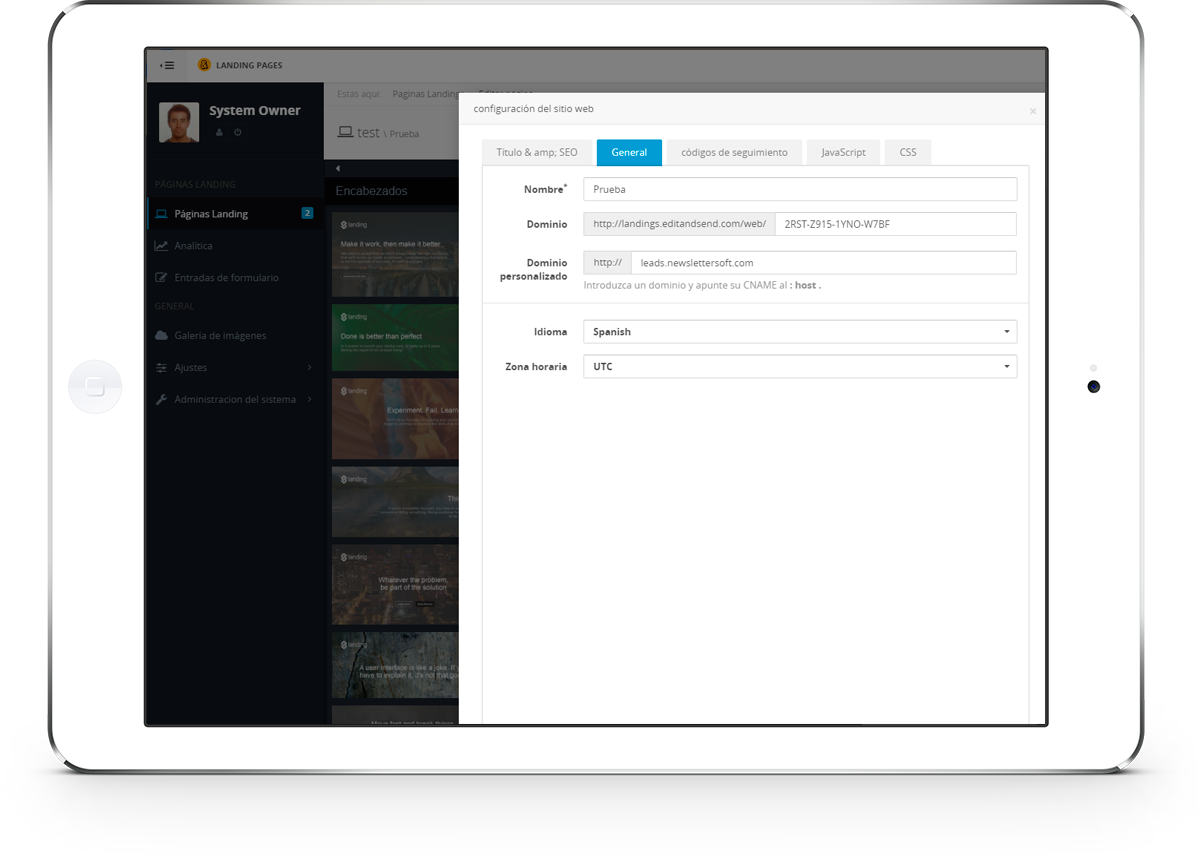
Task: Click the Encabezados section heading
Action: coord(371,191)
